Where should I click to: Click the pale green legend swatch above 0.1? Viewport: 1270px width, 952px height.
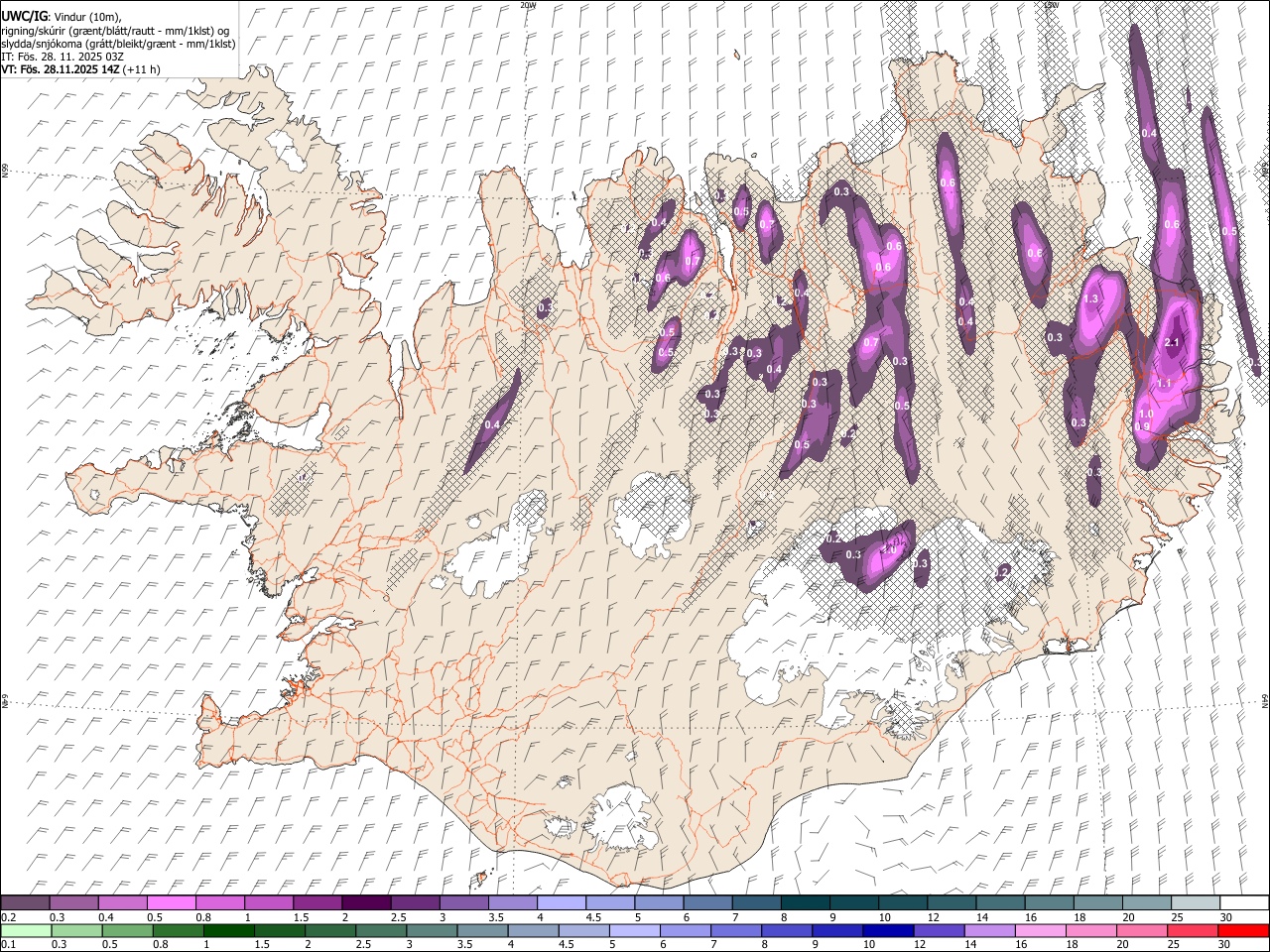[26, 930]
